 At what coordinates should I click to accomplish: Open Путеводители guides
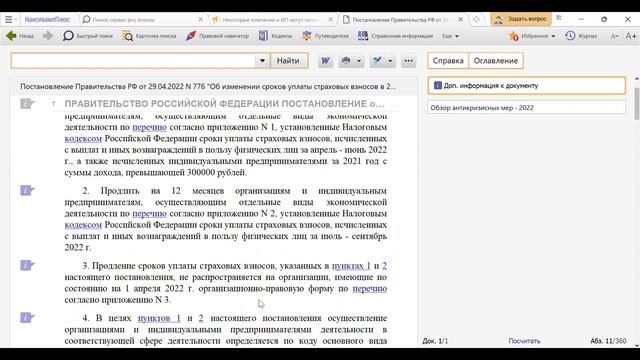coord(325,36)
